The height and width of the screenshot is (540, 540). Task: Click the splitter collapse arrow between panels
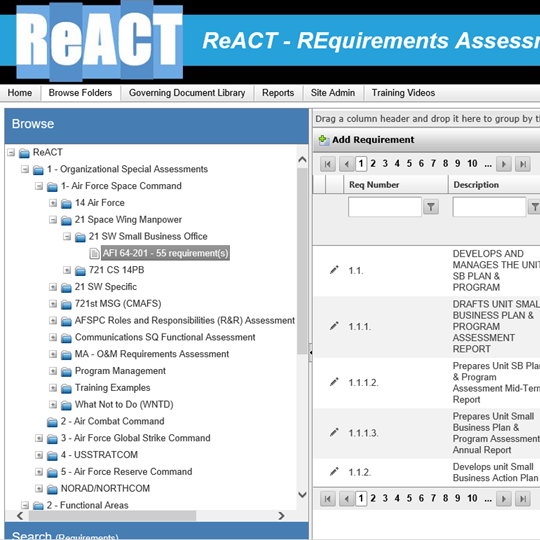tap(311, 353)
